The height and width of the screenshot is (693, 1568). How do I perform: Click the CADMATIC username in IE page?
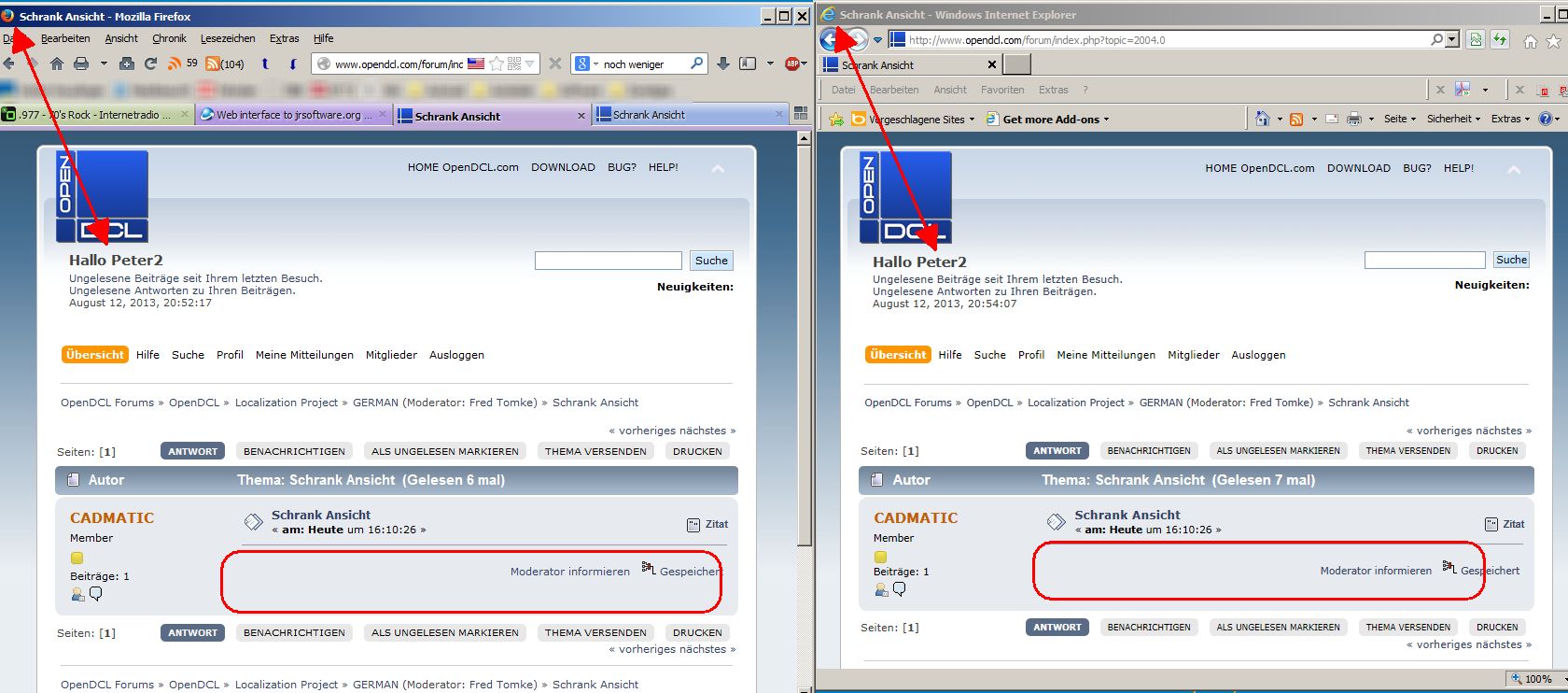(915, 517)
